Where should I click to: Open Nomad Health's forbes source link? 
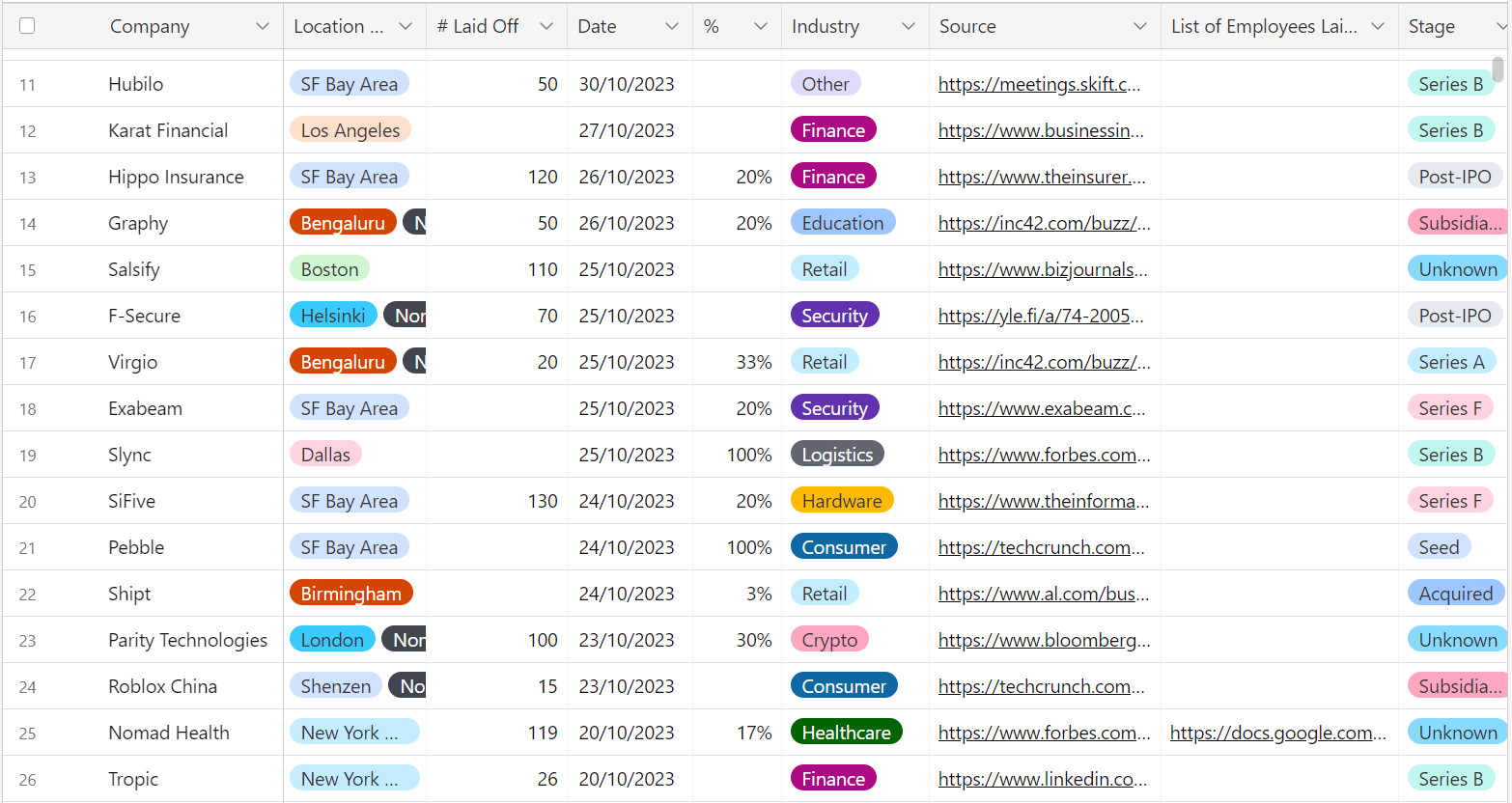tap(1045, 733)
